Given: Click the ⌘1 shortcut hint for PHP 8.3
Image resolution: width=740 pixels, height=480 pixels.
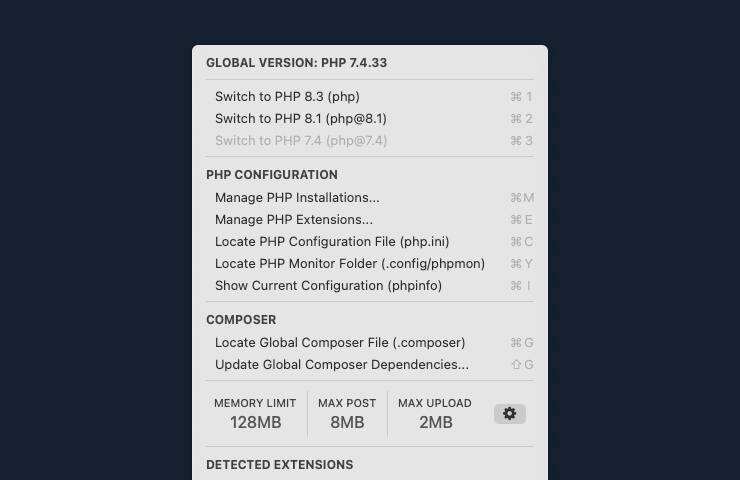Looking at the screenshot, I should coord(521,97).
